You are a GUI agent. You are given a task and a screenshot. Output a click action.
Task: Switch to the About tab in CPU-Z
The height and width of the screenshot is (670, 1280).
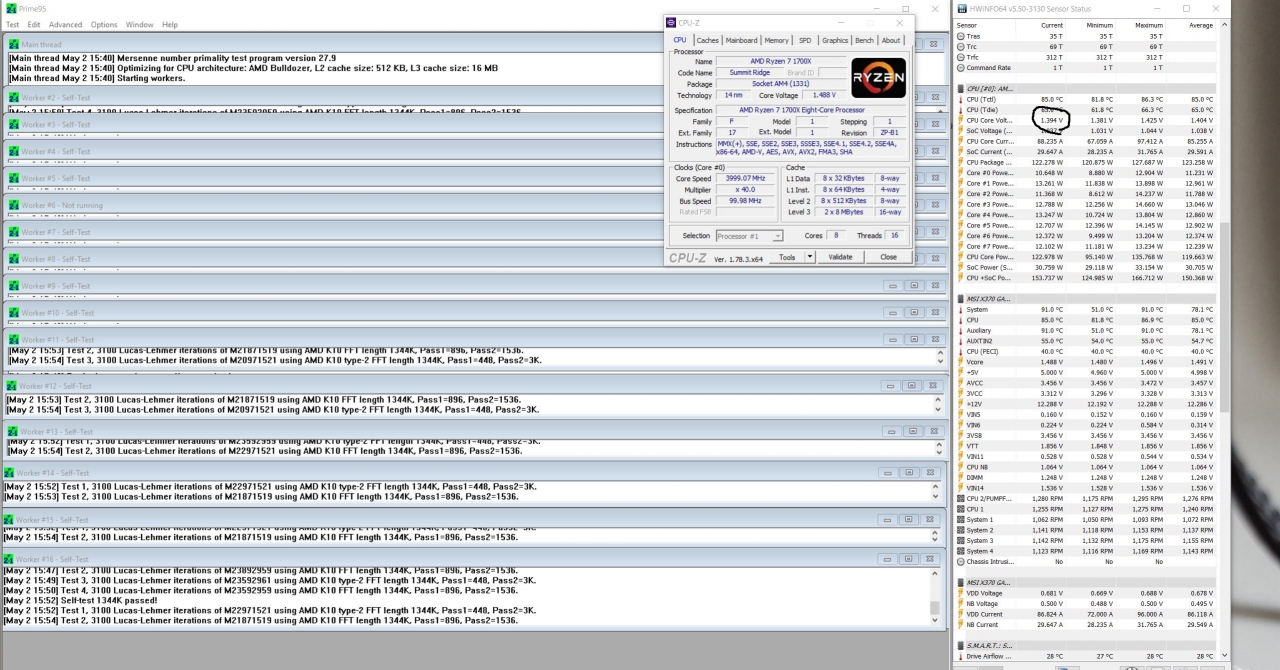891,40
